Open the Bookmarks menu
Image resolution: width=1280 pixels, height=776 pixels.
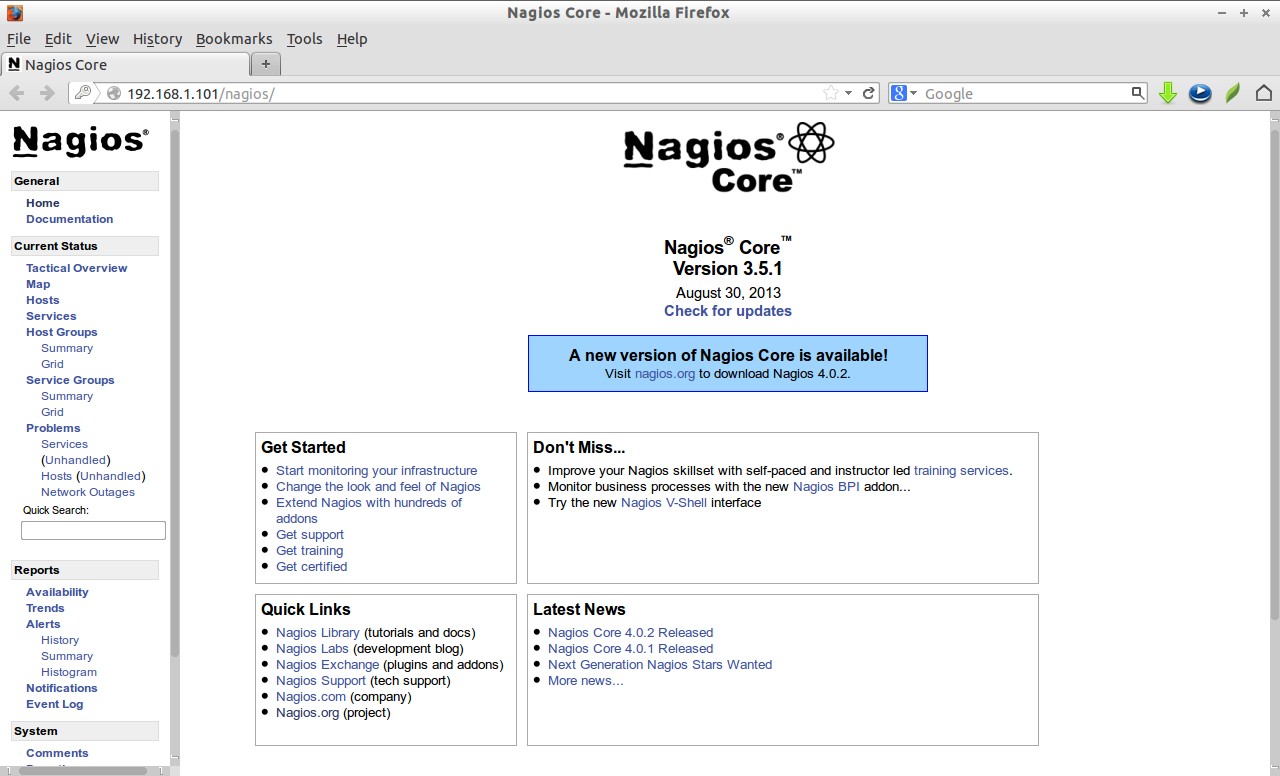tap(234, 39)
